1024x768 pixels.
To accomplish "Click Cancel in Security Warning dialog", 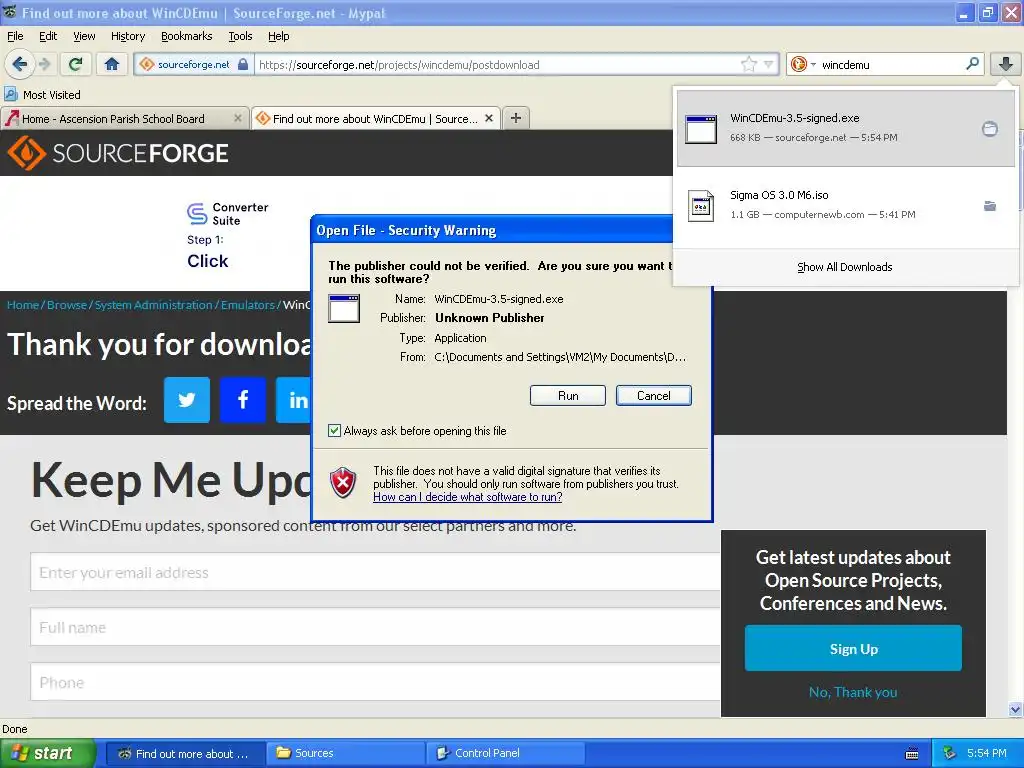I will coord(654,396).
